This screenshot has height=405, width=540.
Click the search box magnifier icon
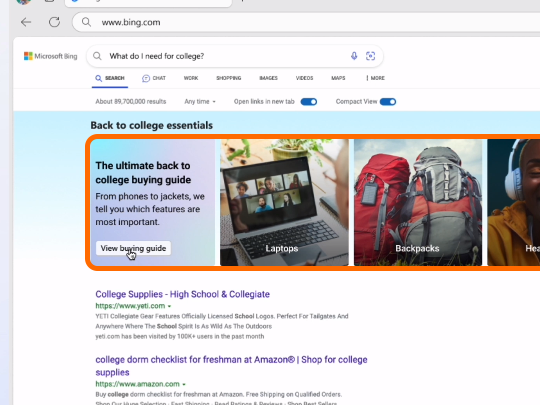pyautogui.click(x=97, y=56)
